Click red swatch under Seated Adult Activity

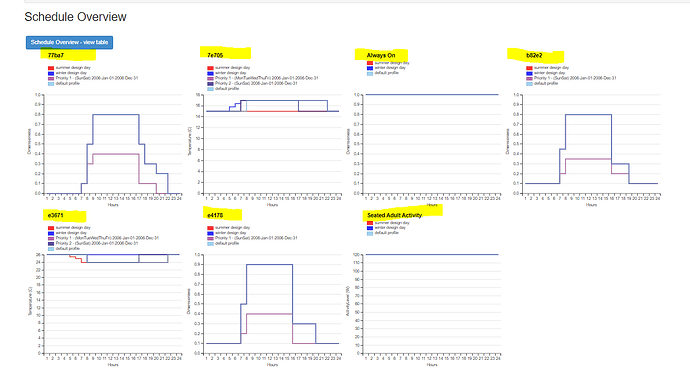pyautogui.click(x=370, y=223)
